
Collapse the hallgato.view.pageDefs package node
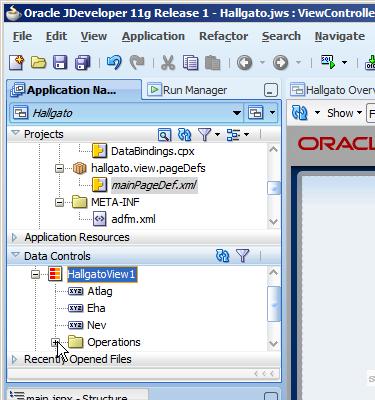point(59,168)
